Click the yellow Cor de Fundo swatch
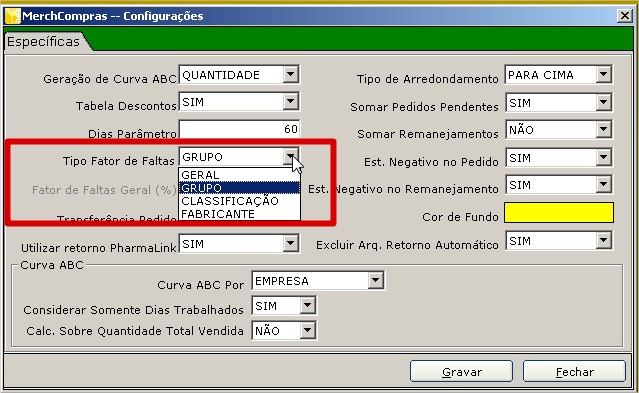This screenshot has width=639, height=393. tap(559, 212)
